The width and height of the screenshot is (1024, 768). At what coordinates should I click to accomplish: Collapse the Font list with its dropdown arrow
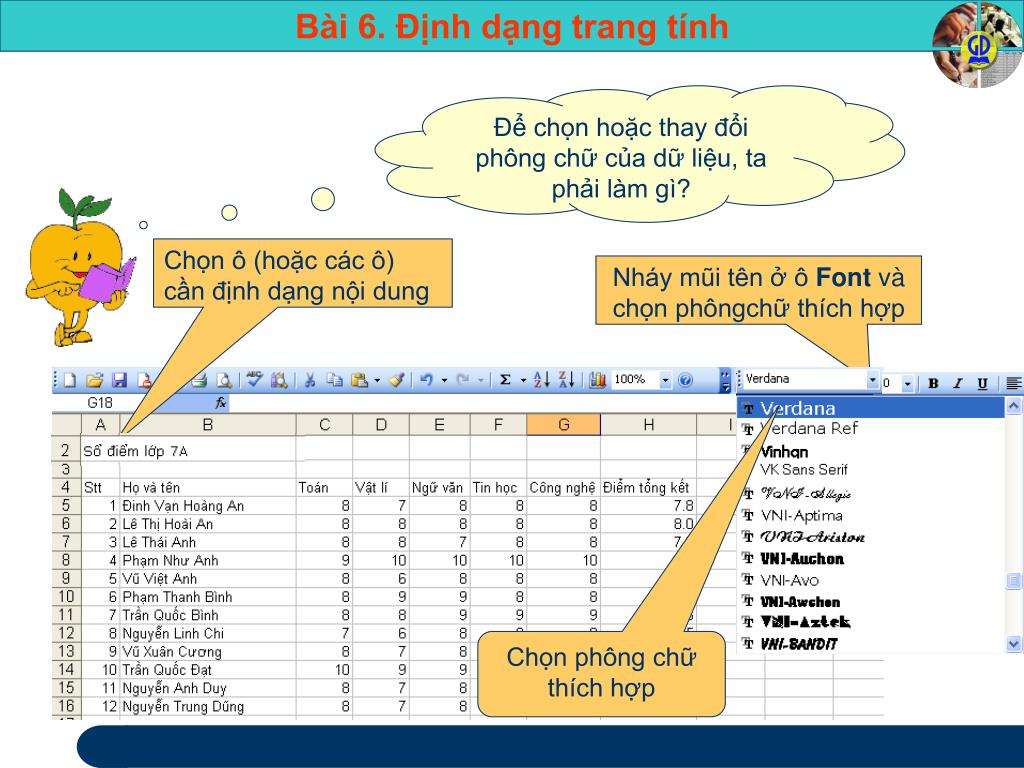pos(872,379)
